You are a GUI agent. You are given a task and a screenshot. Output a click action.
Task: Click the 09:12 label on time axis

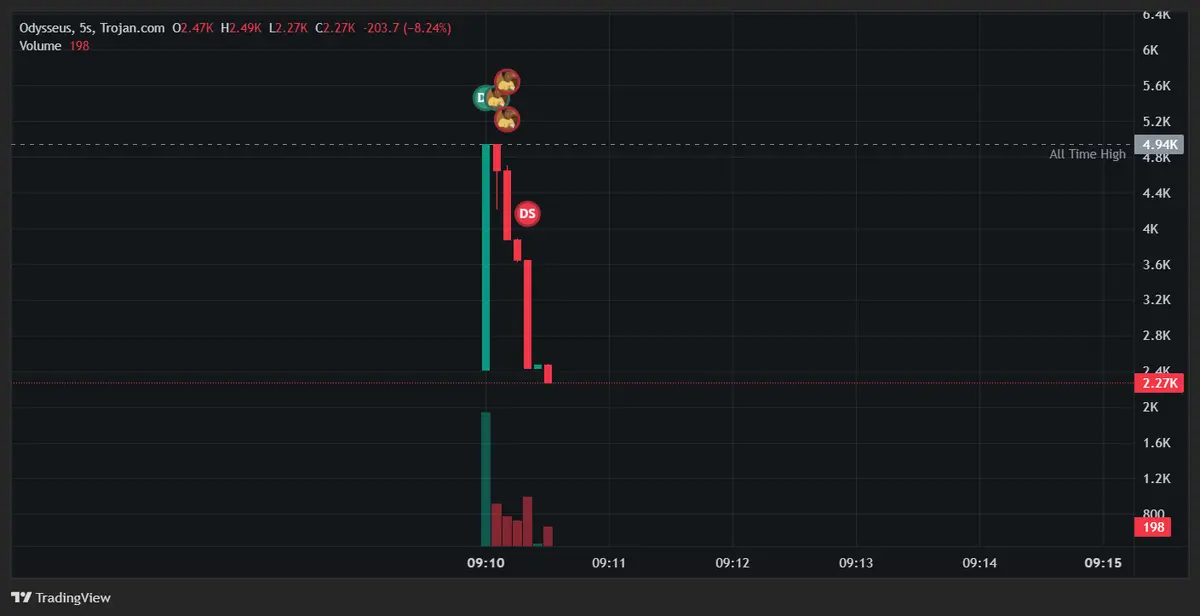(732, 564)
